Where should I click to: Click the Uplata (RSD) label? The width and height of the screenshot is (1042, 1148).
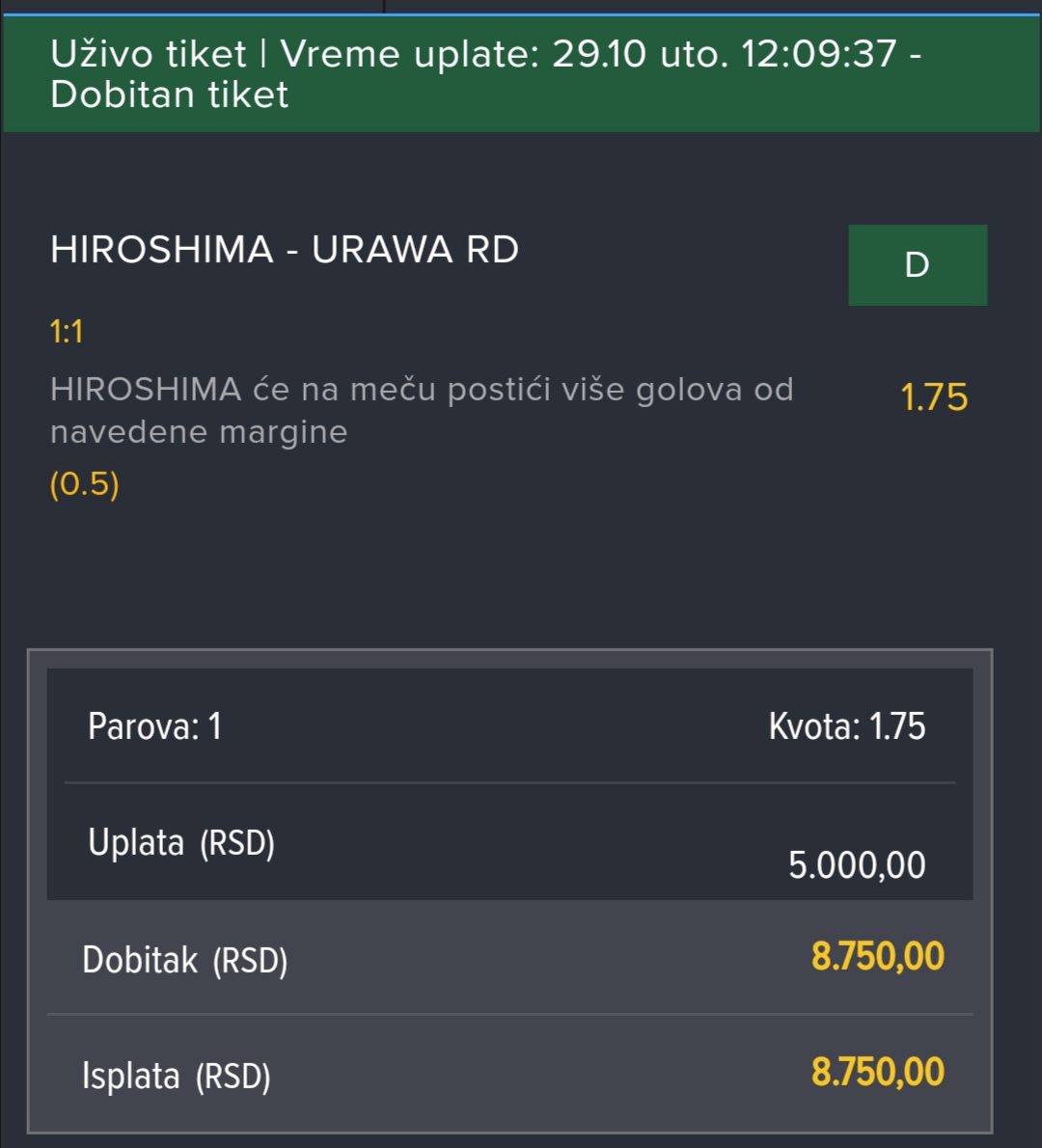(180, 843)
